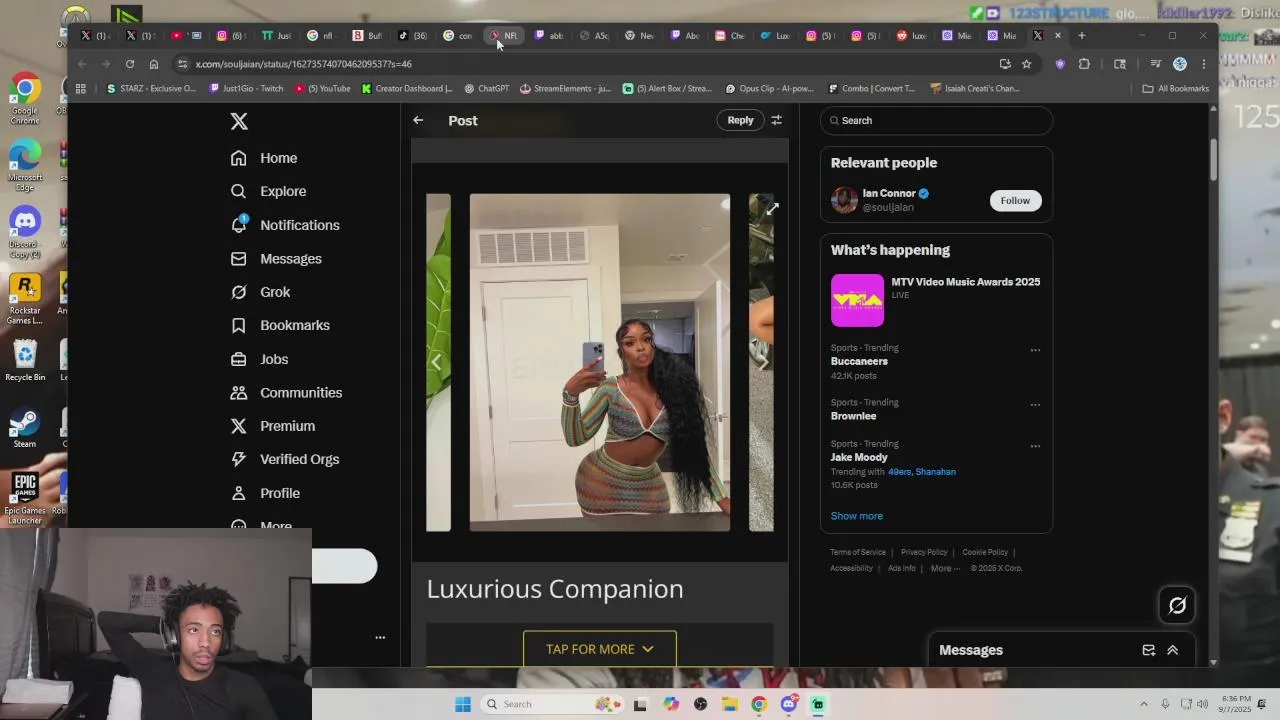Open Cookie Policy link
1280x720 pixels.
point(985,552)
